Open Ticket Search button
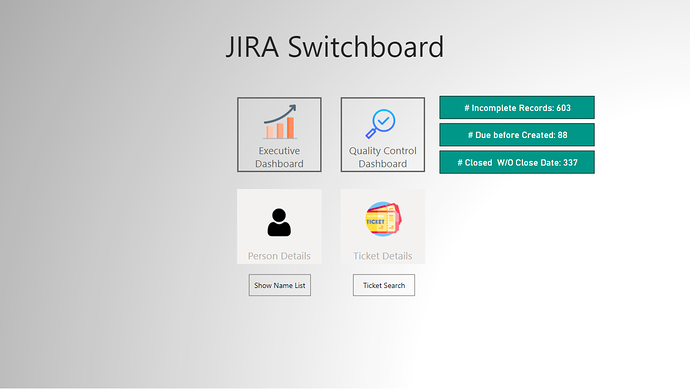This screenshot has height=389, width=690. [x=384, y=285]
